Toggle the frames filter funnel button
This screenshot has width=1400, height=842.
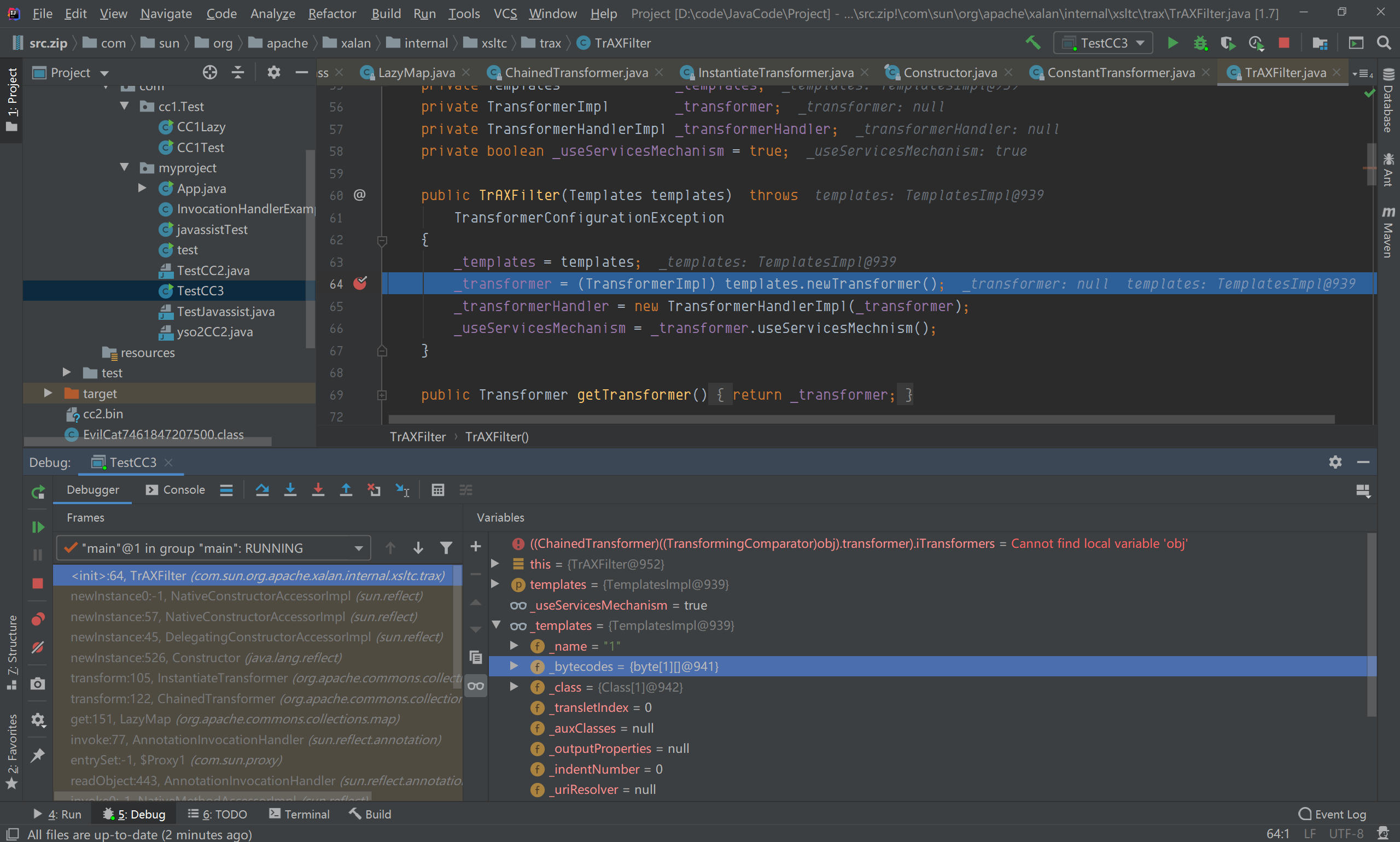pos(446,547)
